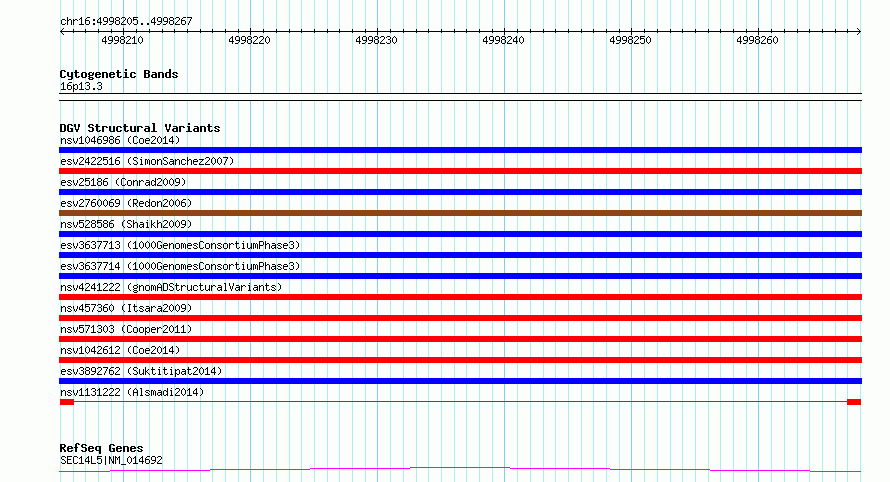The width and height of the screenshot is (890, 482).
Task: Click the esv2760069 (Redon2006) label
Action: 126,203
